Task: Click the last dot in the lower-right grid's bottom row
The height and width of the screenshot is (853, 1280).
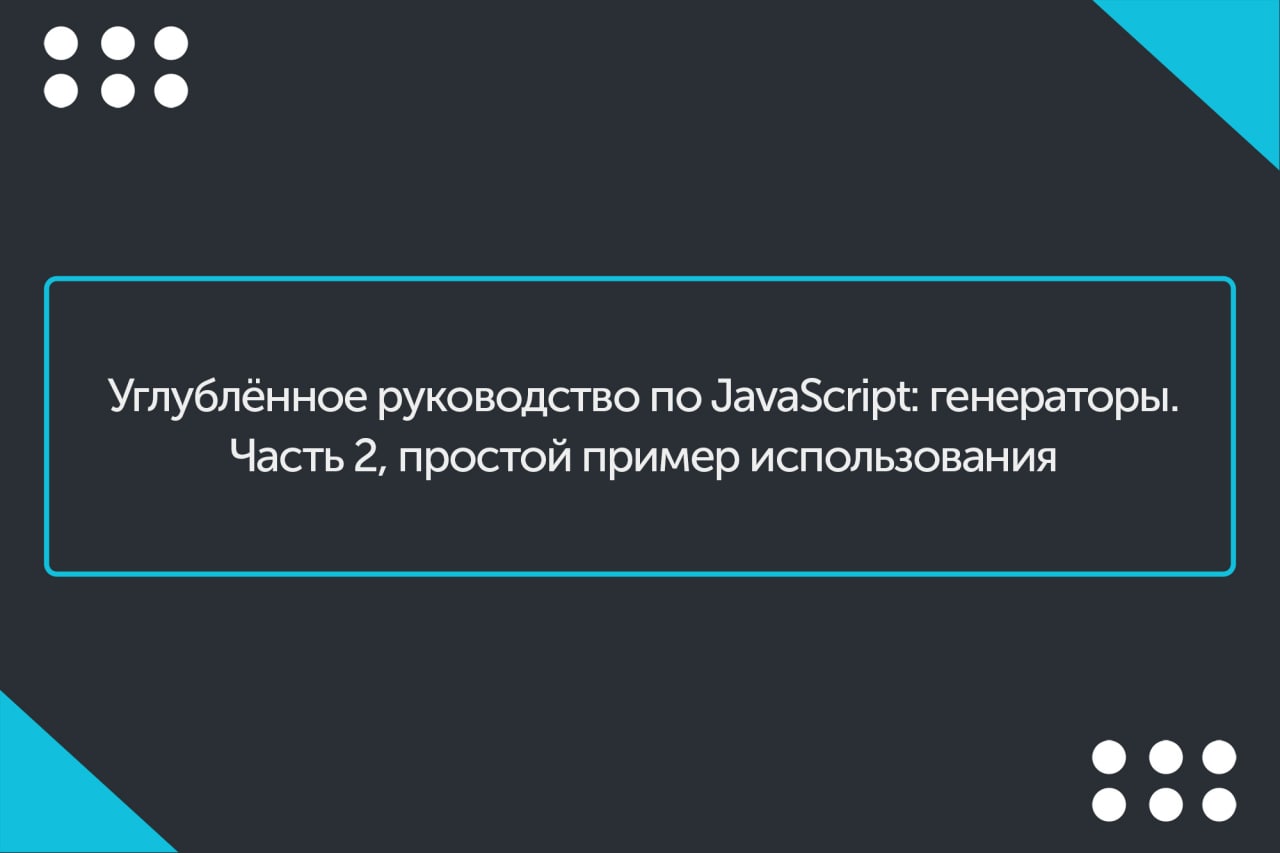Action: point(1219,804)
